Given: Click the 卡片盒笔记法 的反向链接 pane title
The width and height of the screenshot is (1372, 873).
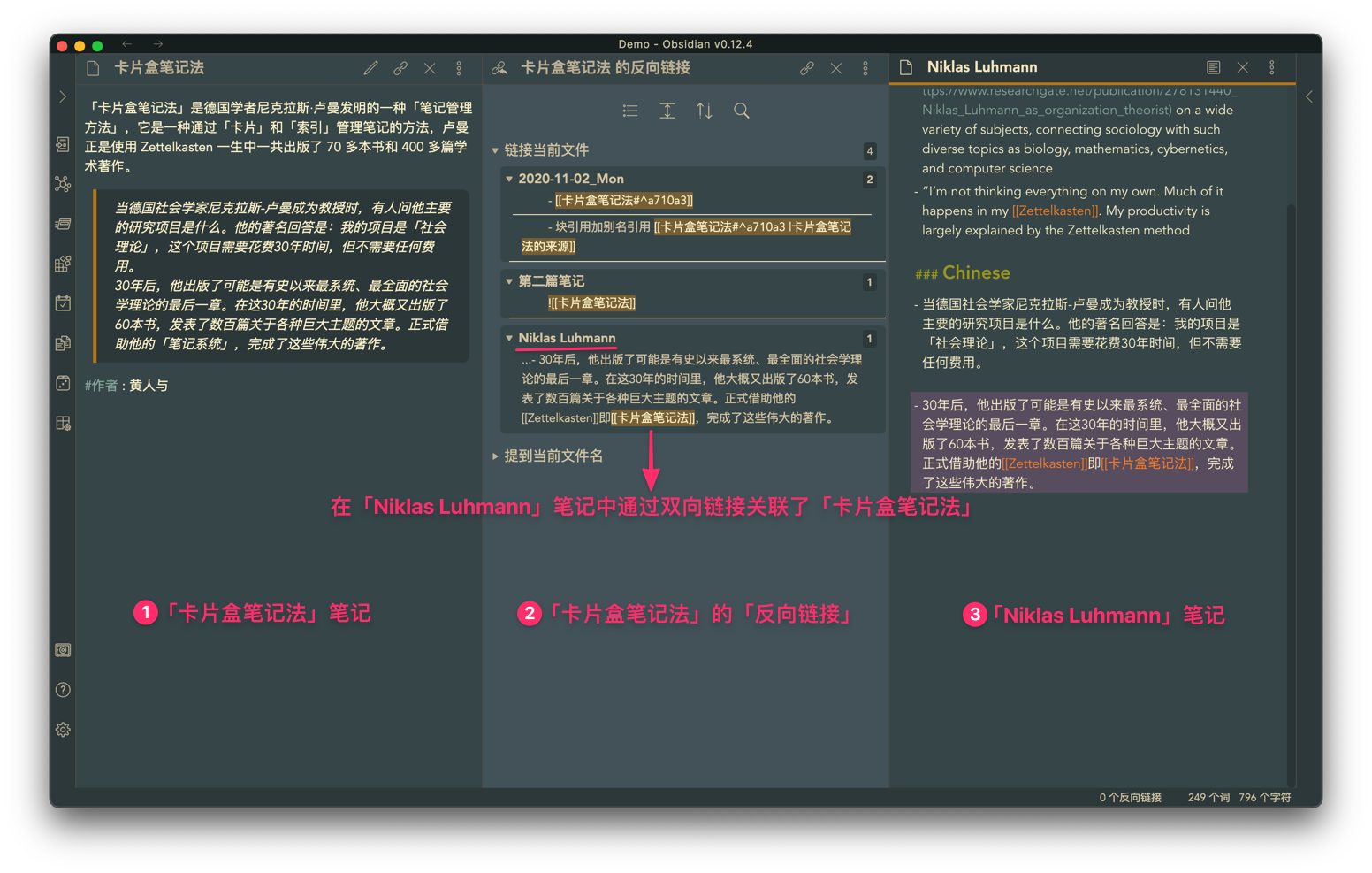Looking at the screenshot, I should (606, 68).
